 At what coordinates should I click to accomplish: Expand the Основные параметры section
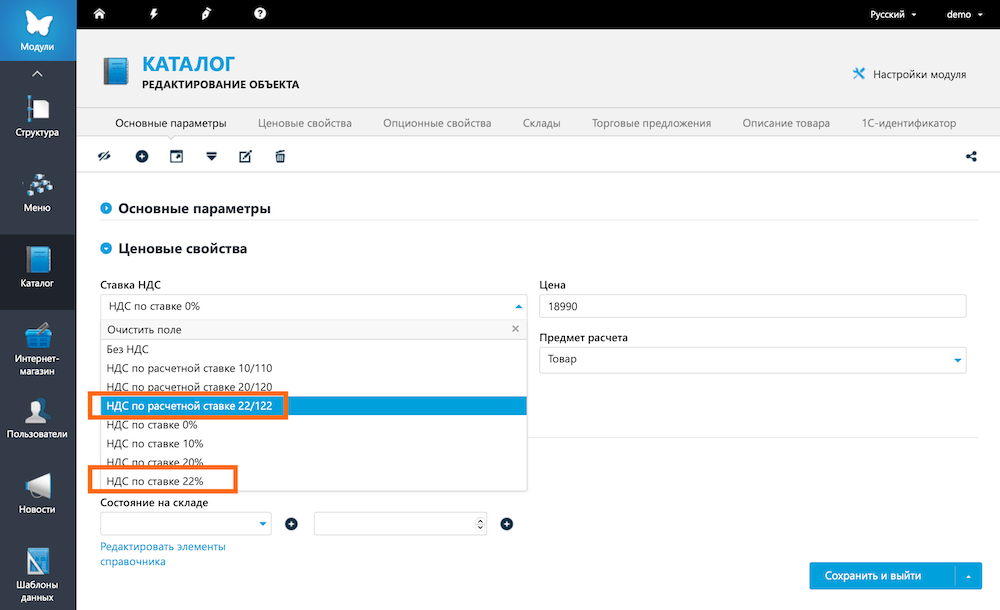click(106, 209)
